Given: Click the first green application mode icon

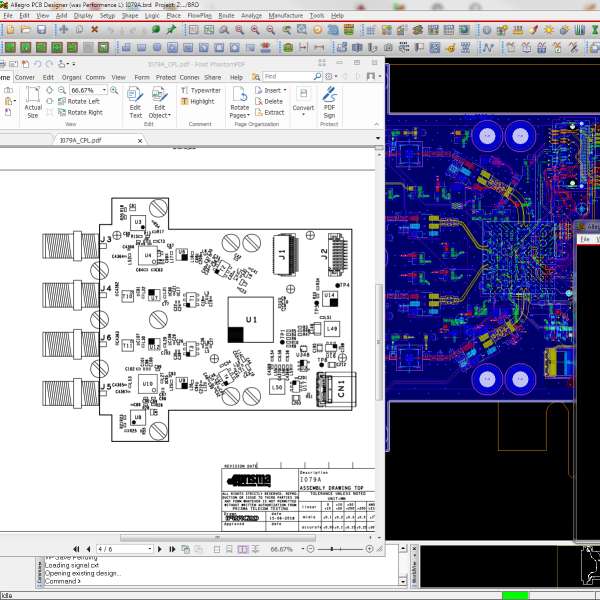Looking at the screenshot, I should point(10,47).
